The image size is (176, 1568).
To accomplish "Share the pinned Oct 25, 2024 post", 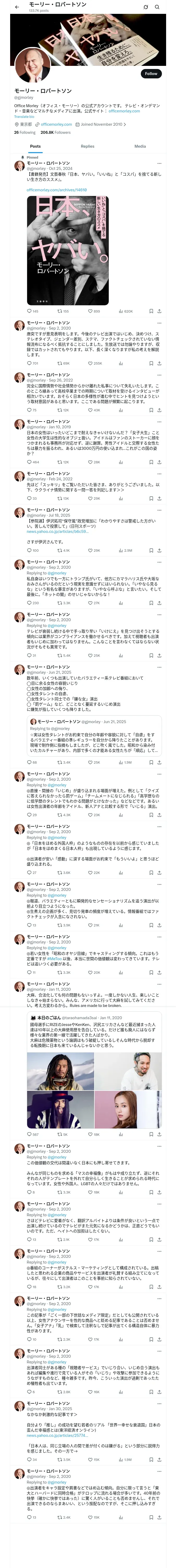I will click(x=159, y=311).
